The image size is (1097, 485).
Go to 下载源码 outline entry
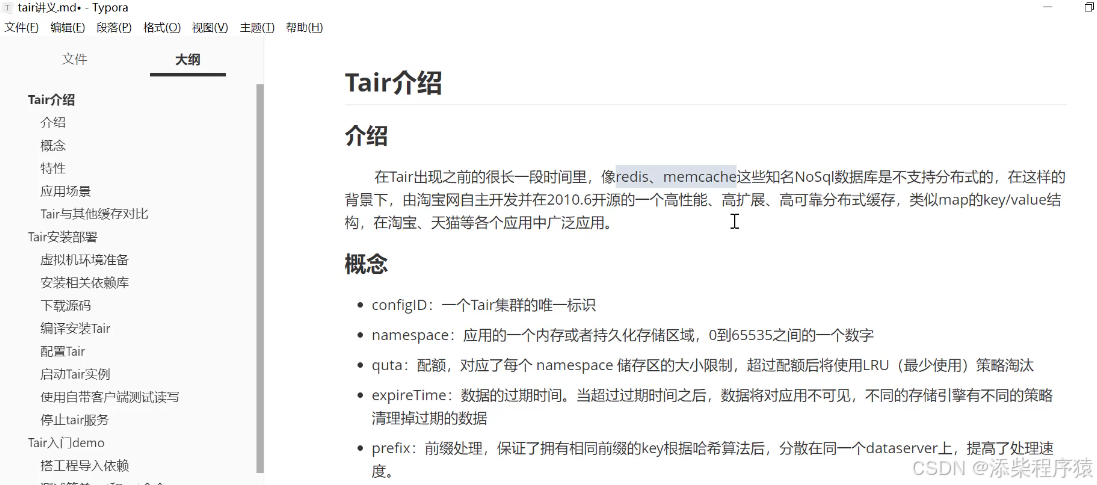tap(66, 305)
